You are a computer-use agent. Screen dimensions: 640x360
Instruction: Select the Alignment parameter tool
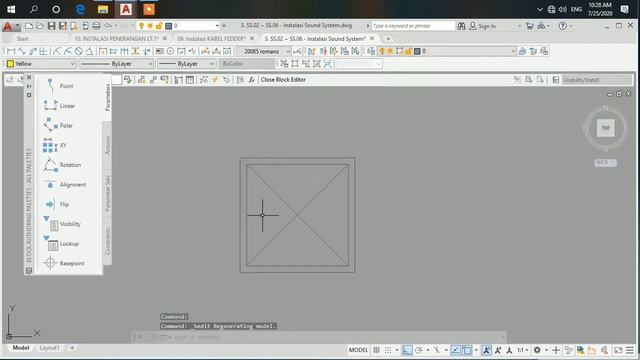tap(64, 184)
